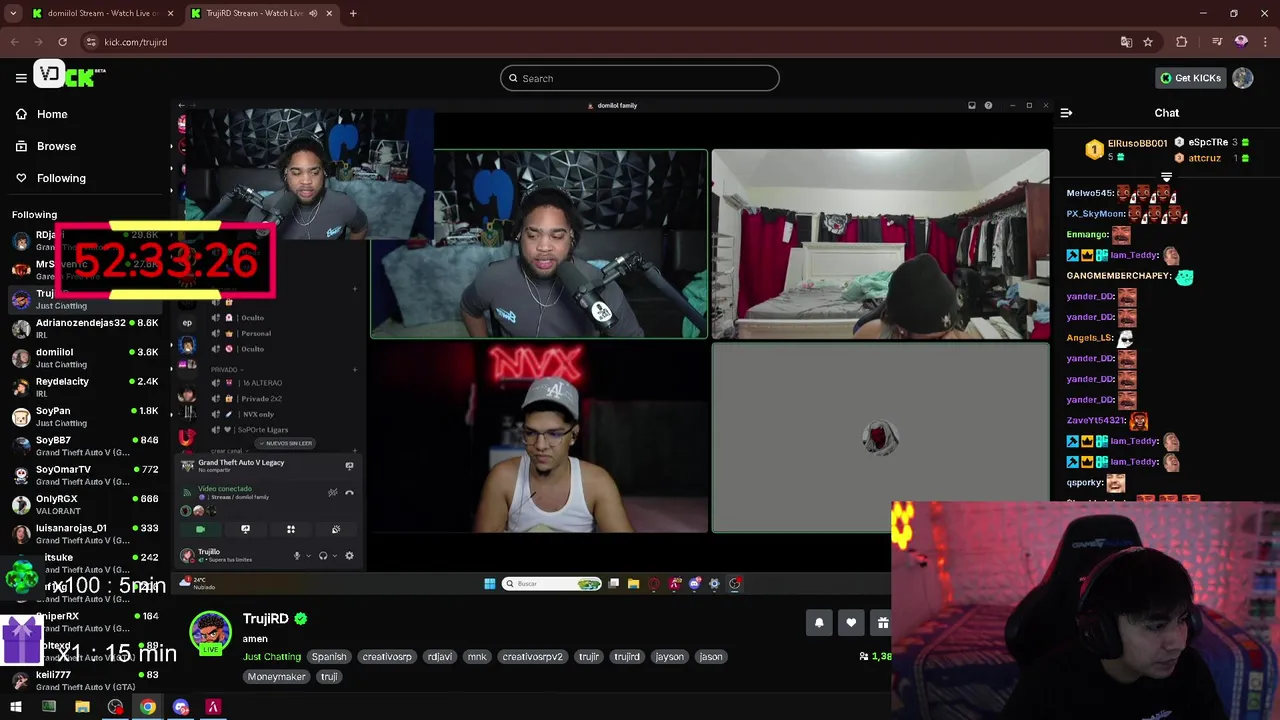This screenshot has height=720, width=1280.
Task: Open luisanarojas_01 channel in sidebar
Action: coord(85,533)
